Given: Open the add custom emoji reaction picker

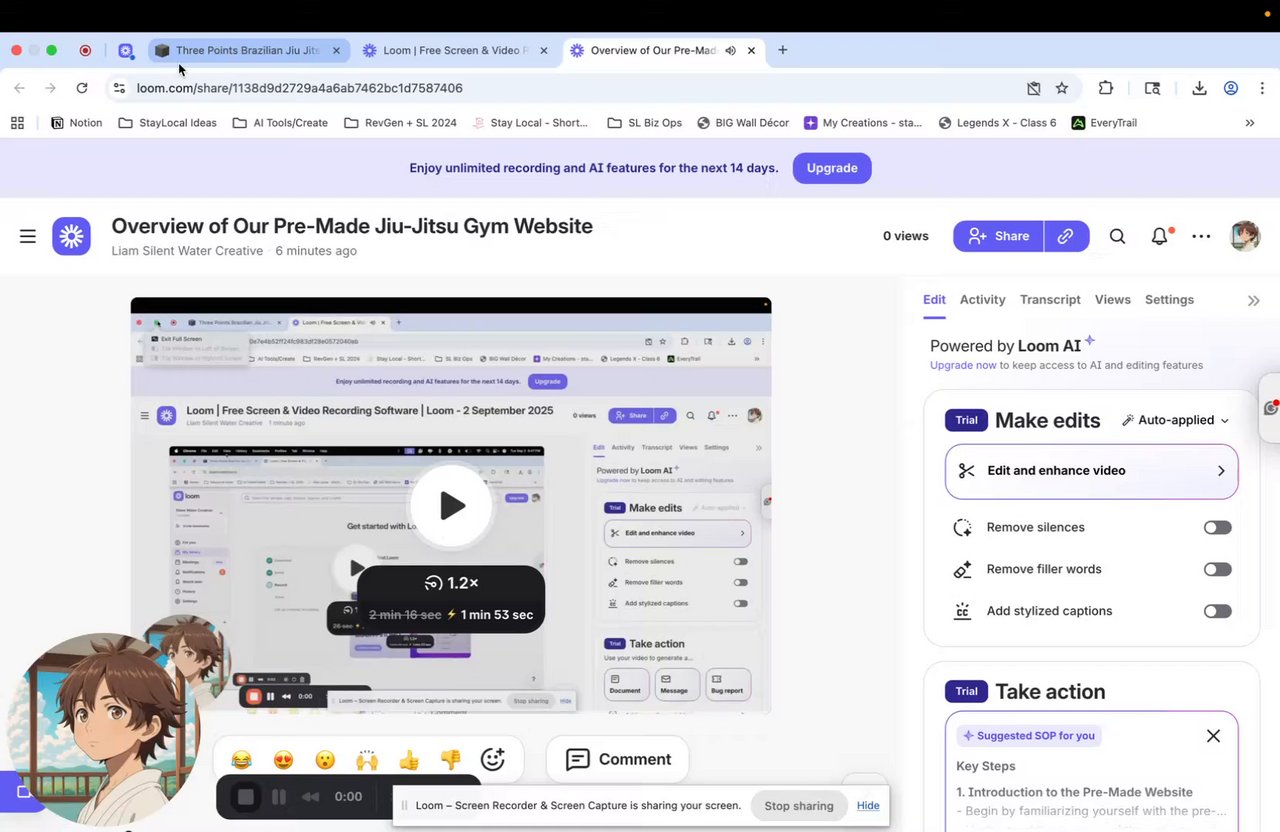Looking at the screenshot, I should 493,760.
